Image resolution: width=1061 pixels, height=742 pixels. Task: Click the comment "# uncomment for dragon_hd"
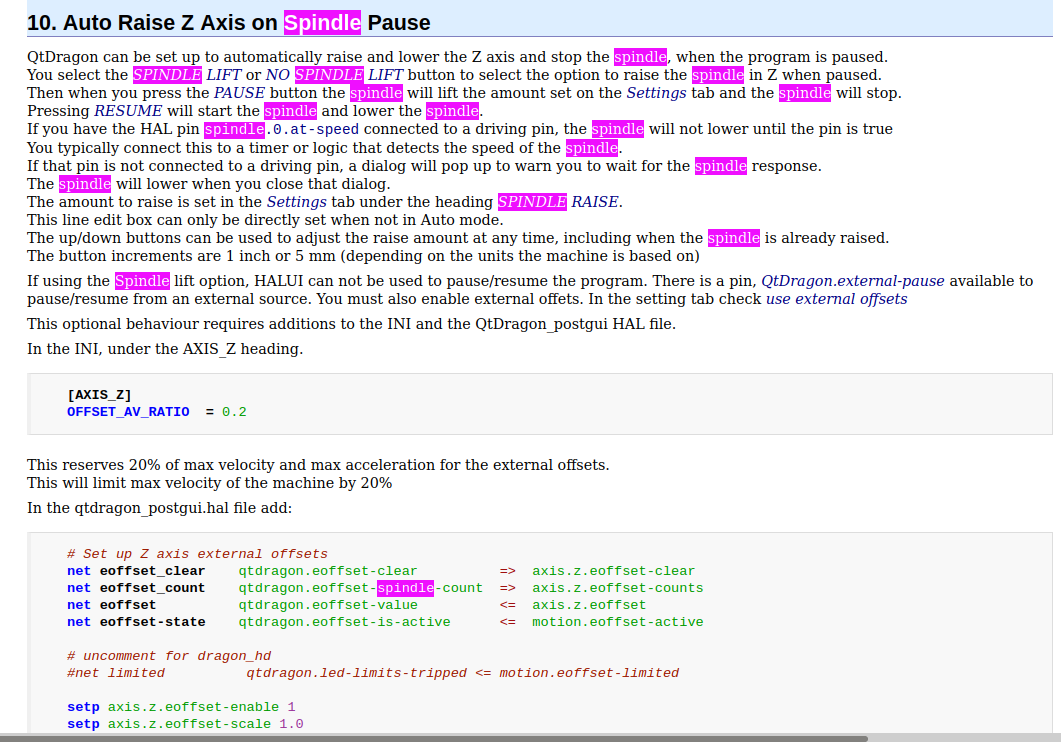pos(169,656)
